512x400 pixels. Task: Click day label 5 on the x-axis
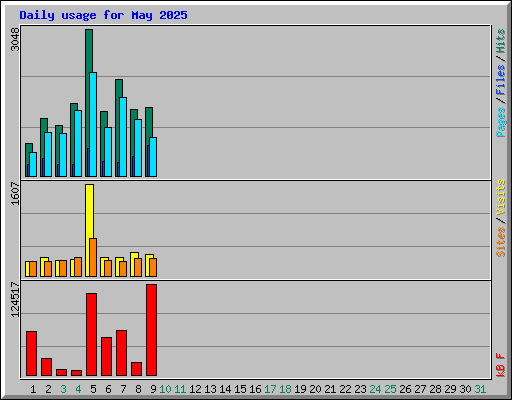(x=93, y=389)
